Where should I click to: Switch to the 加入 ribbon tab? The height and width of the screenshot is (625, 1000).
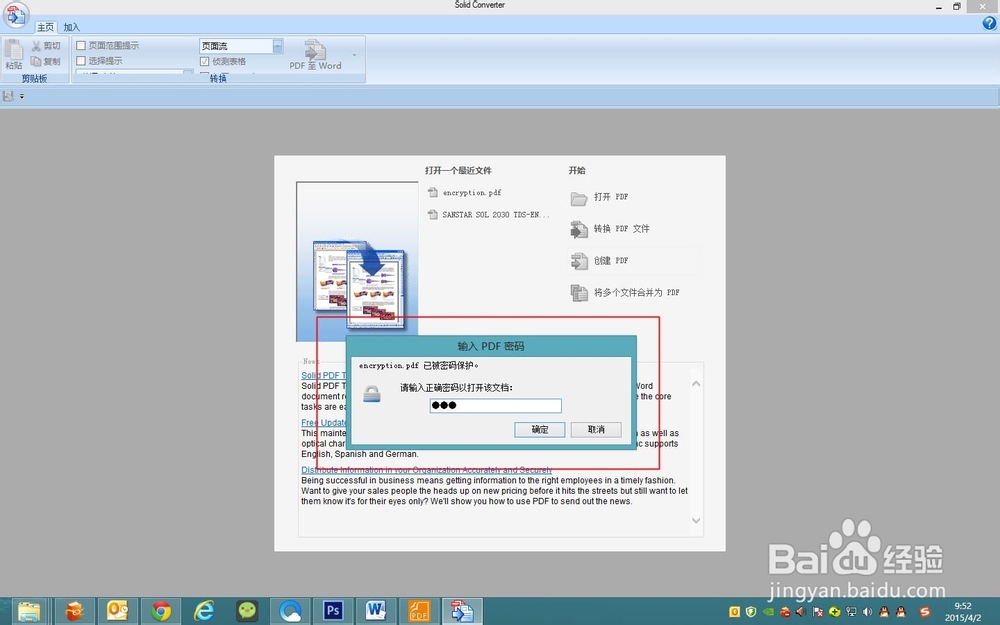[x=71, y=27]
